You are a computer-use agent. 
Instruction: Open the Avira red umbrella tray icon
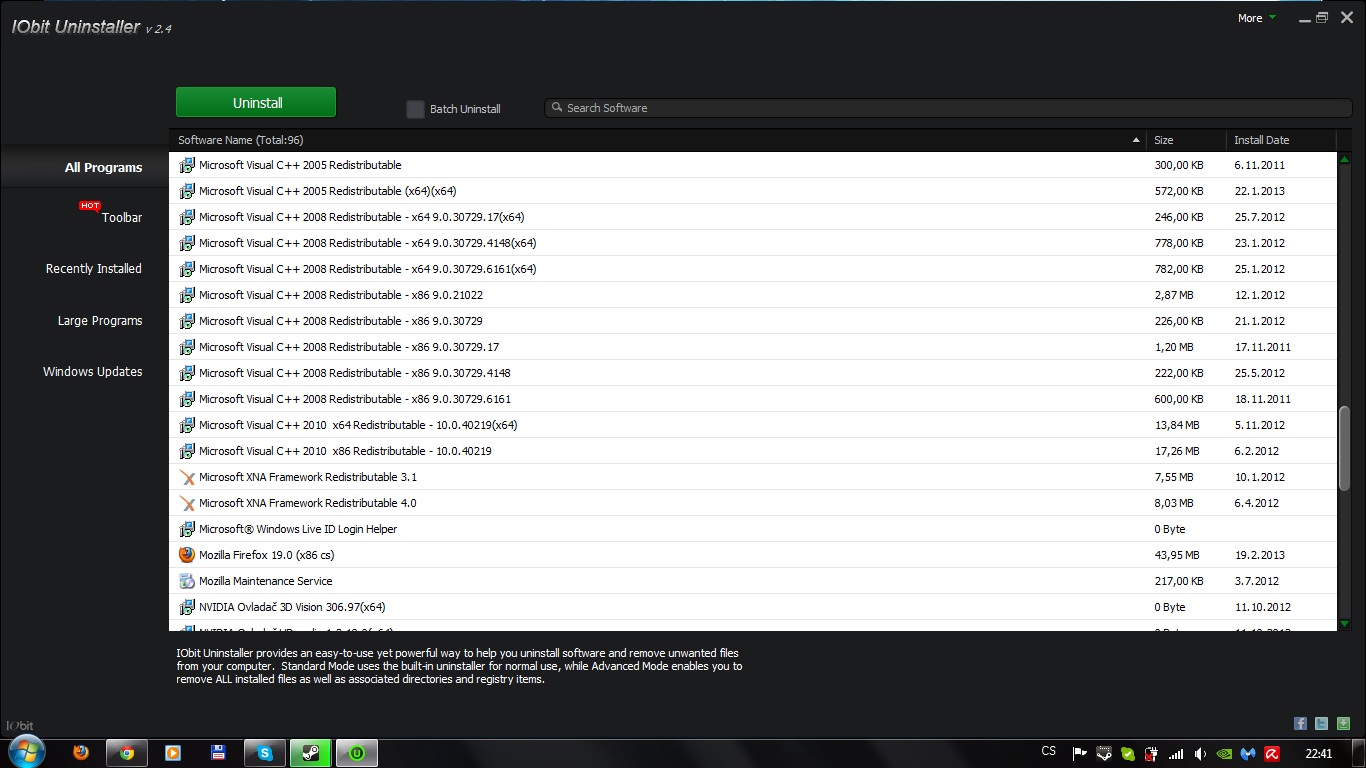pos(1272,754)
